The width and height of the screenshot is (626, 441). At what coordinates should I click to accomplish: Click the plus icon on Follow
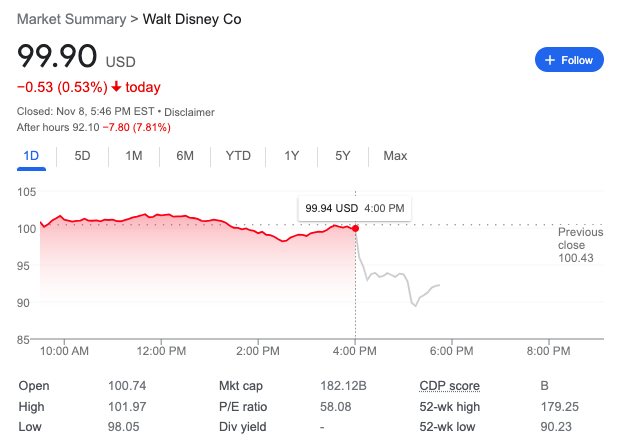click(549, 60)
